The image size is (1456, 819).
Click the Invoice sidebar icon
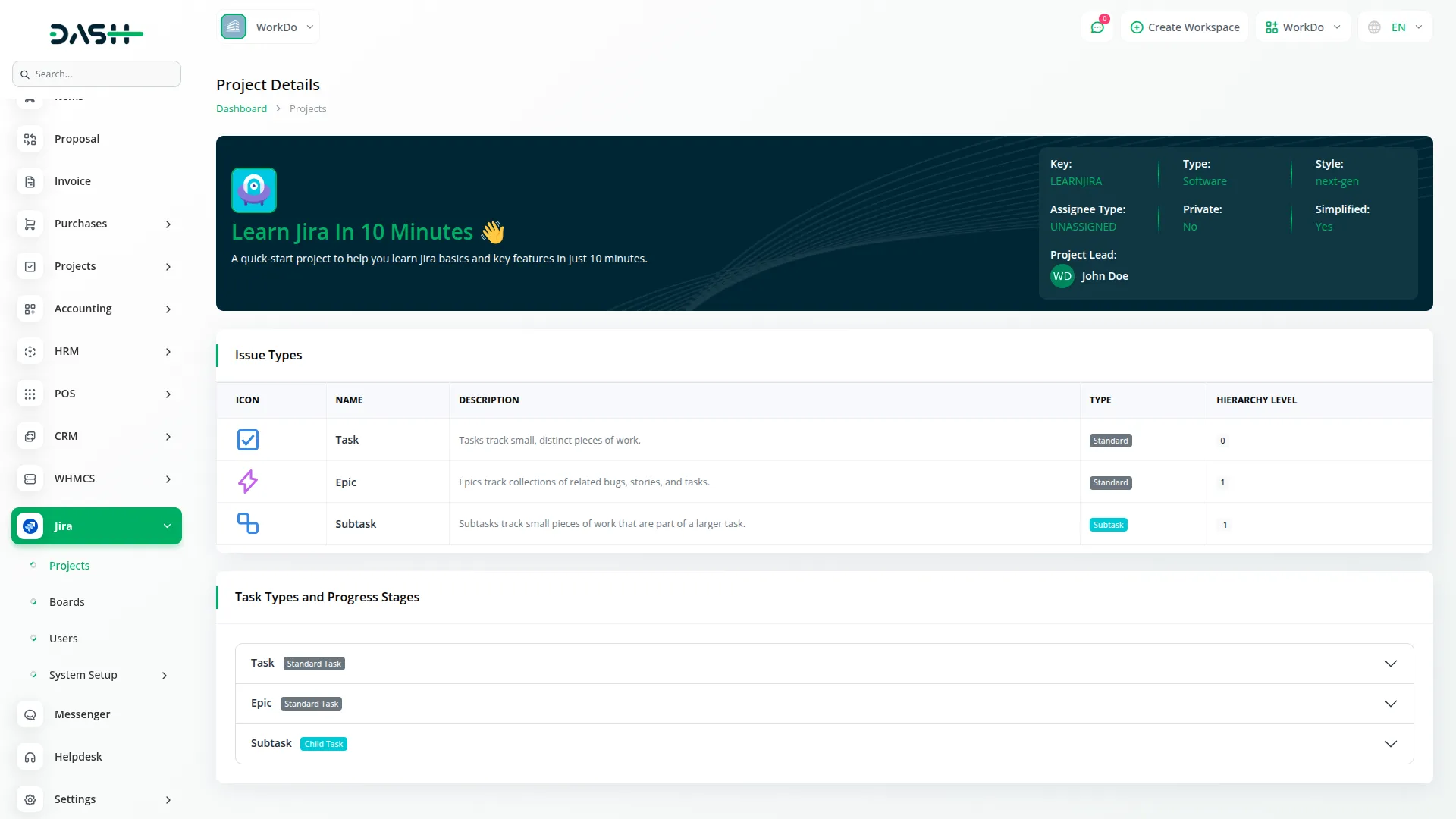pos(30,181)
